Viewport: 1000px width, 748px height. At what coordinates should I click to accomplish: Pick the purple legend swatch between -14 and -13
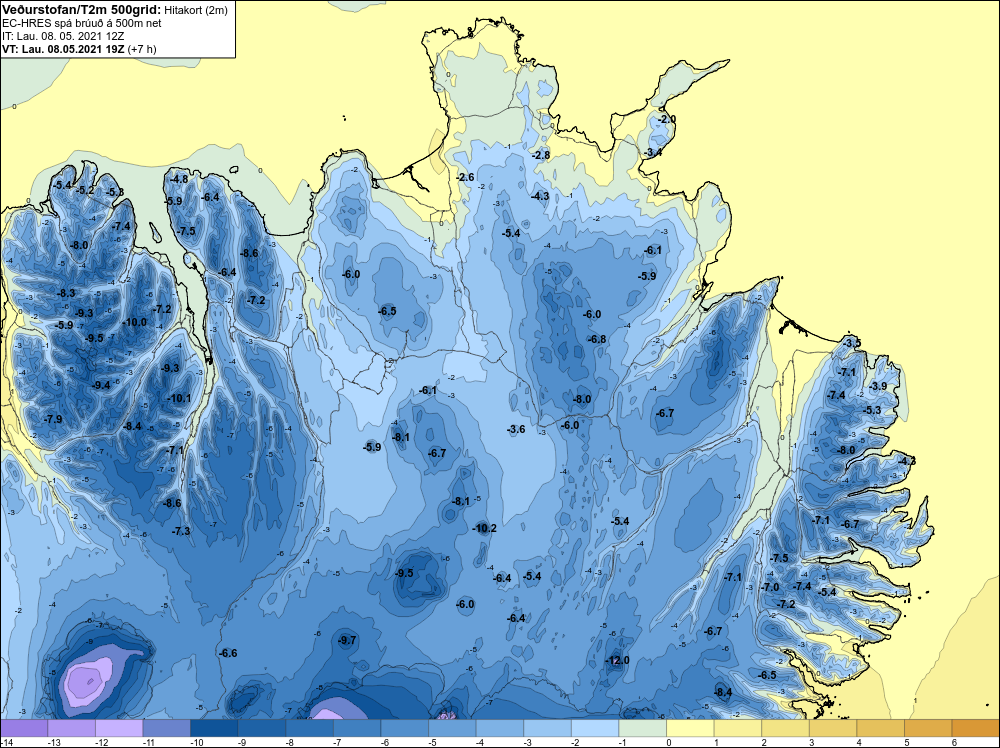(x=24, y=728)
